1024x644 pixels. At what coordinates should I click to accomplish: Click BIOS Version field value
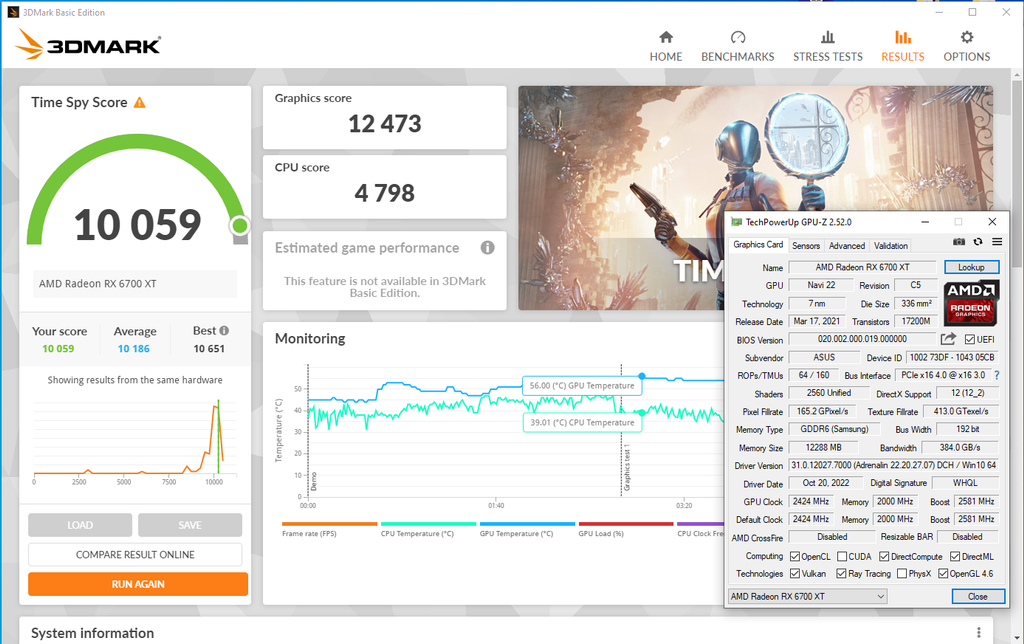tap(862, 339)
